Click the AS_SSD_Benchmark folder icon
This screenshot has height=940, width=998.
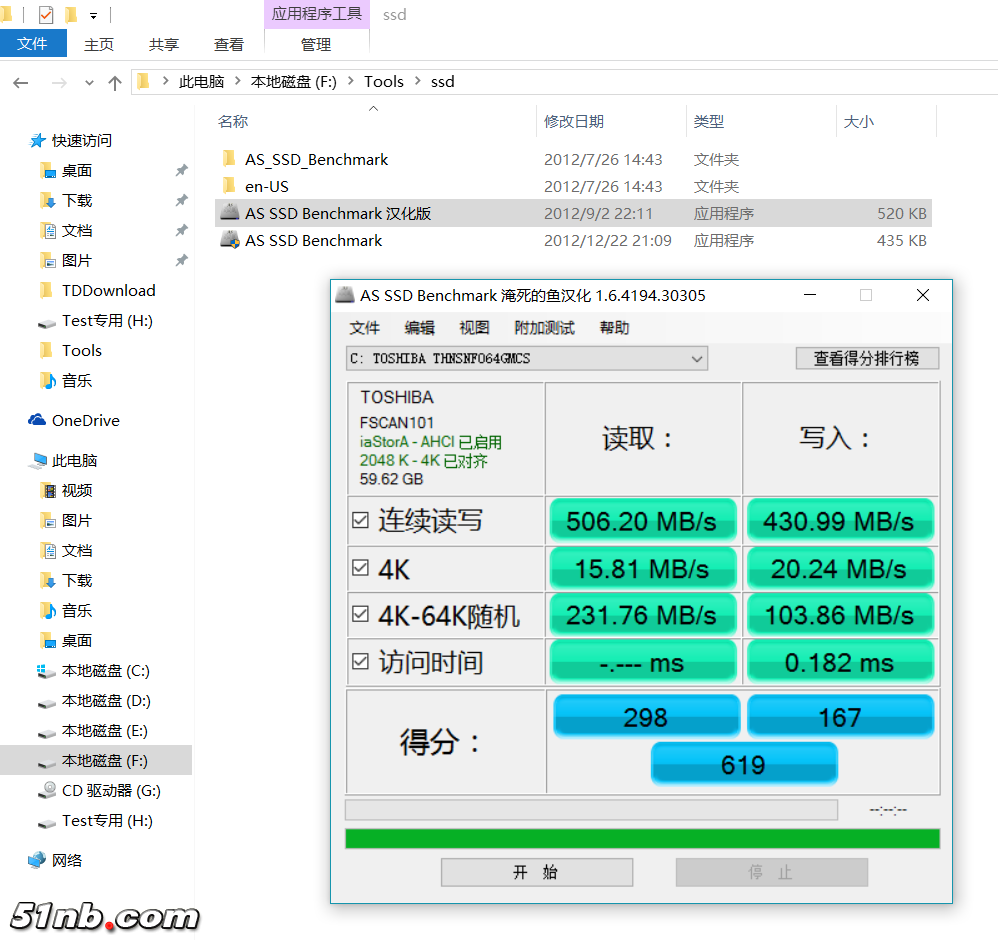(x=229, y=159)
